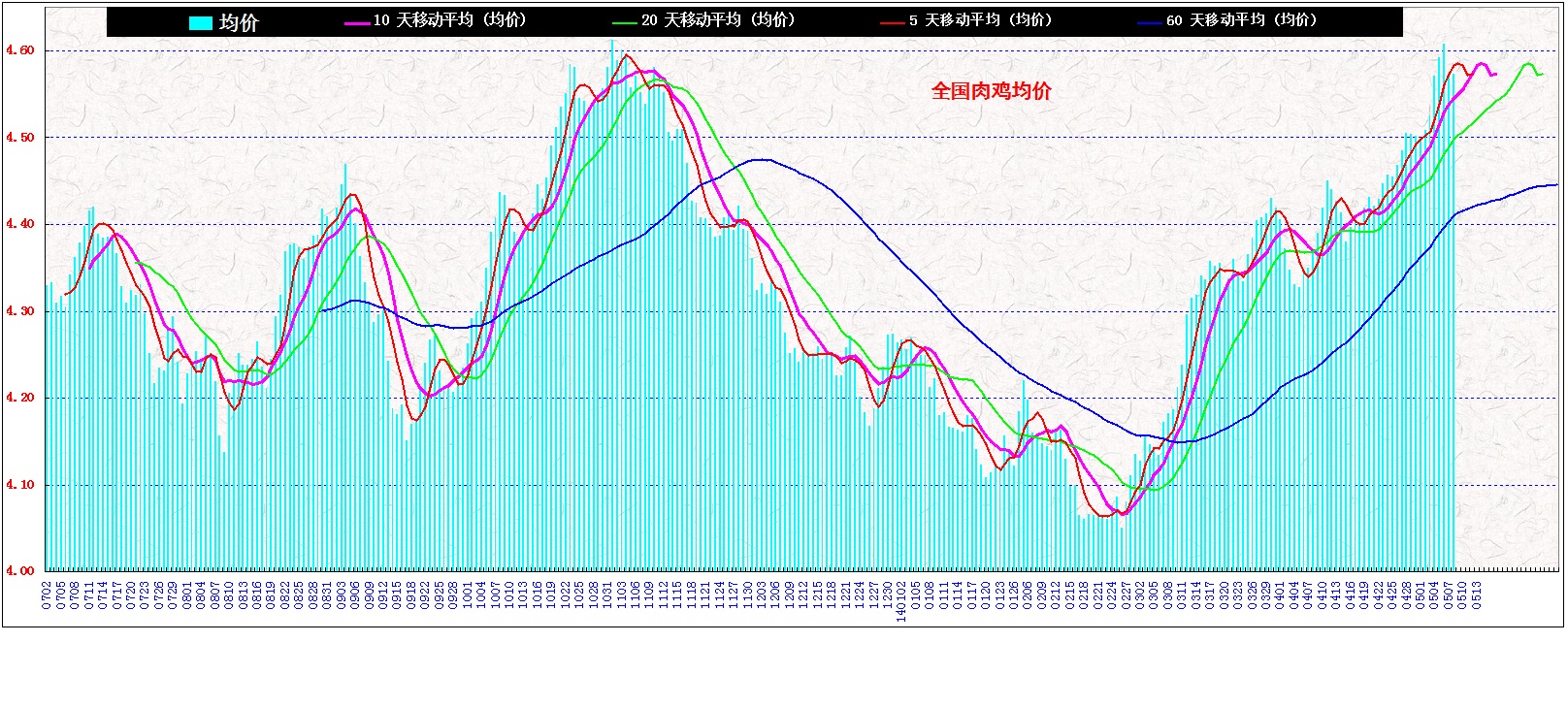Click the 4.60 y-axis label

[x=20, y=50]
